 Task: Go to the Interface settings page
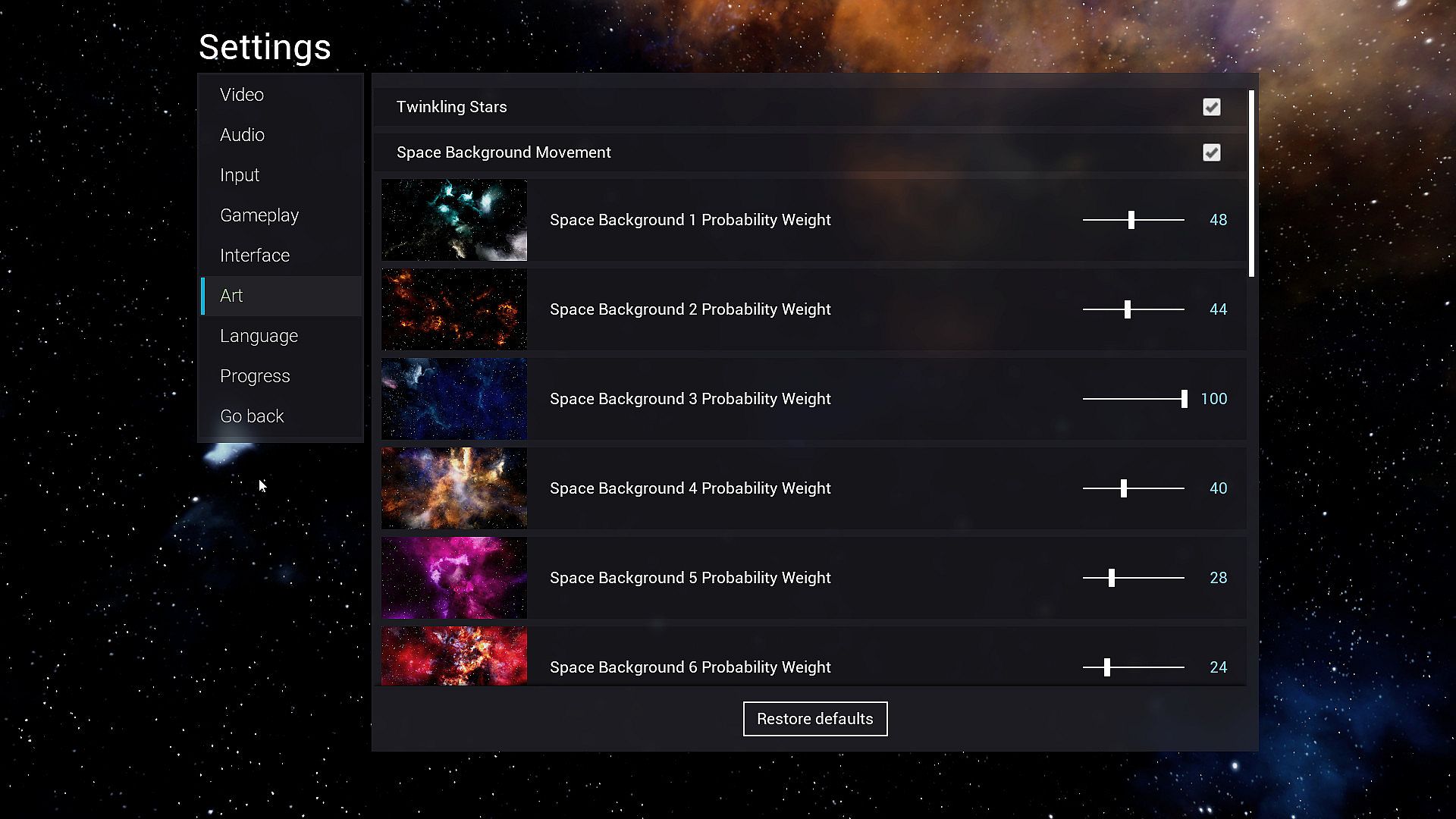point(255,256)
